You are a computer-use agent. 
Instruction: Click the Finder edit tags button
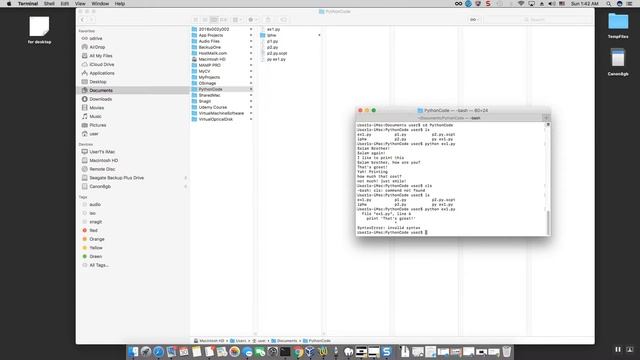(283, 20)
